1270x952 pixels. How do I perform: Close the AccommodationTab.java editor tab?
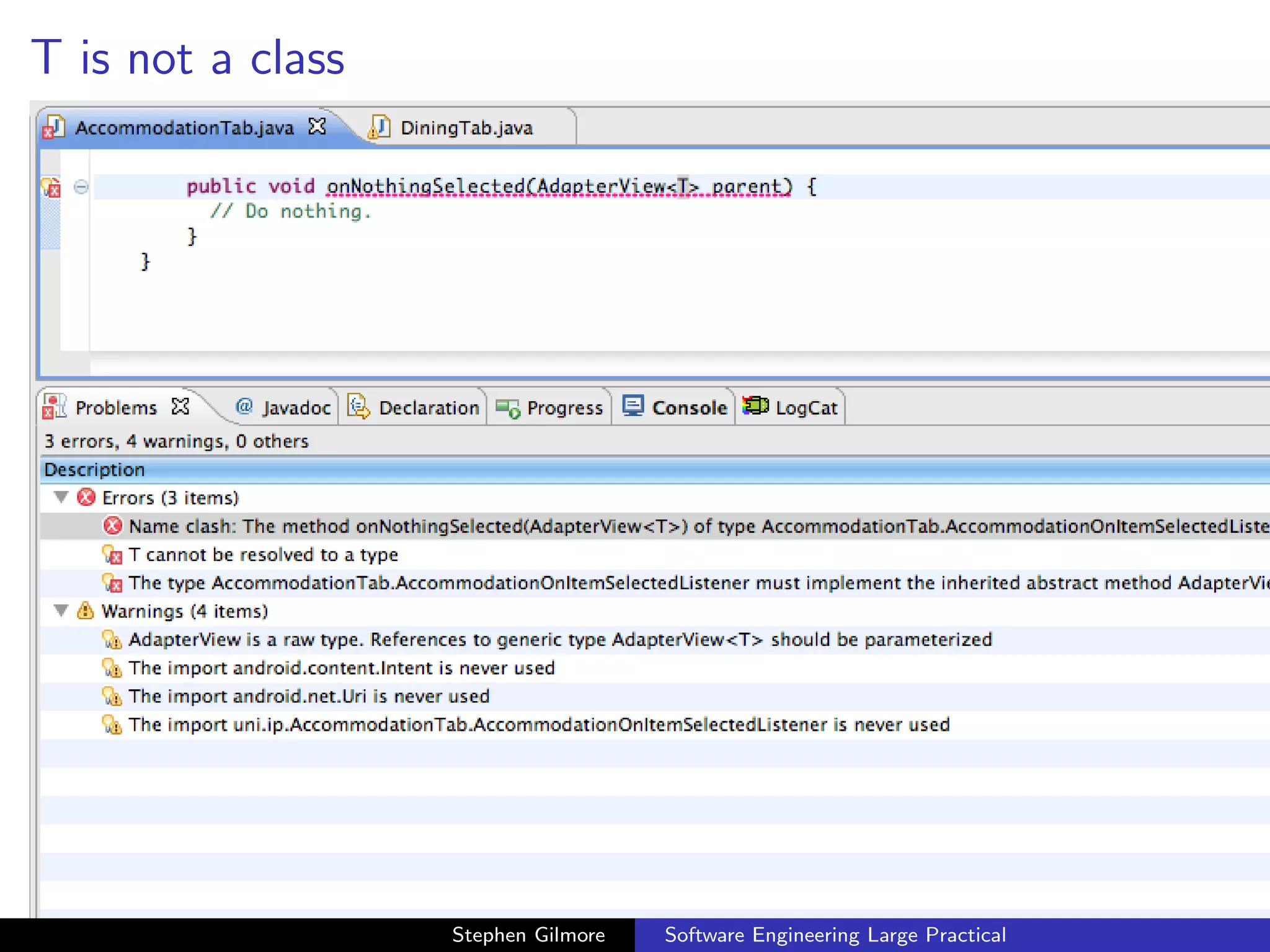click(317, 126)
